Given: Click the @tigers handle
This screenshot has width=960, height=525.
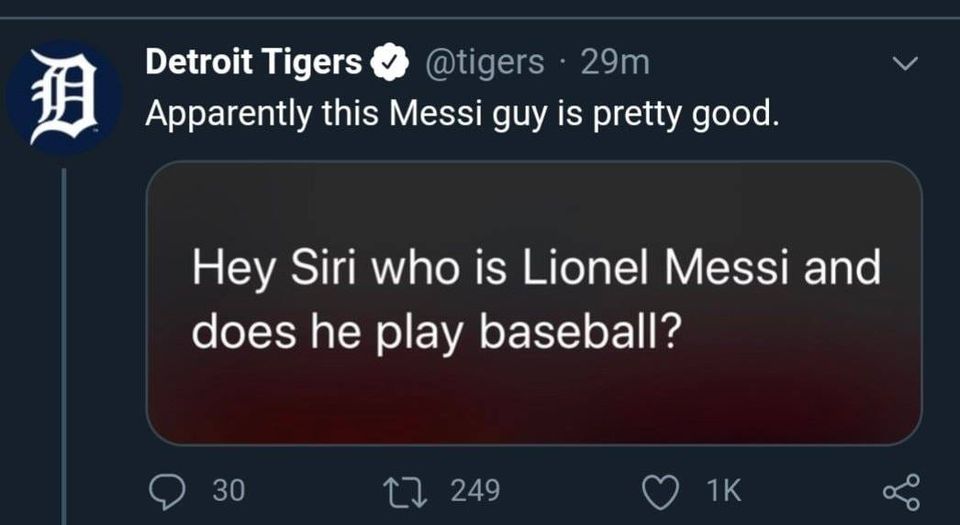Looking at the screenshot, I should (x=485, y=63).
